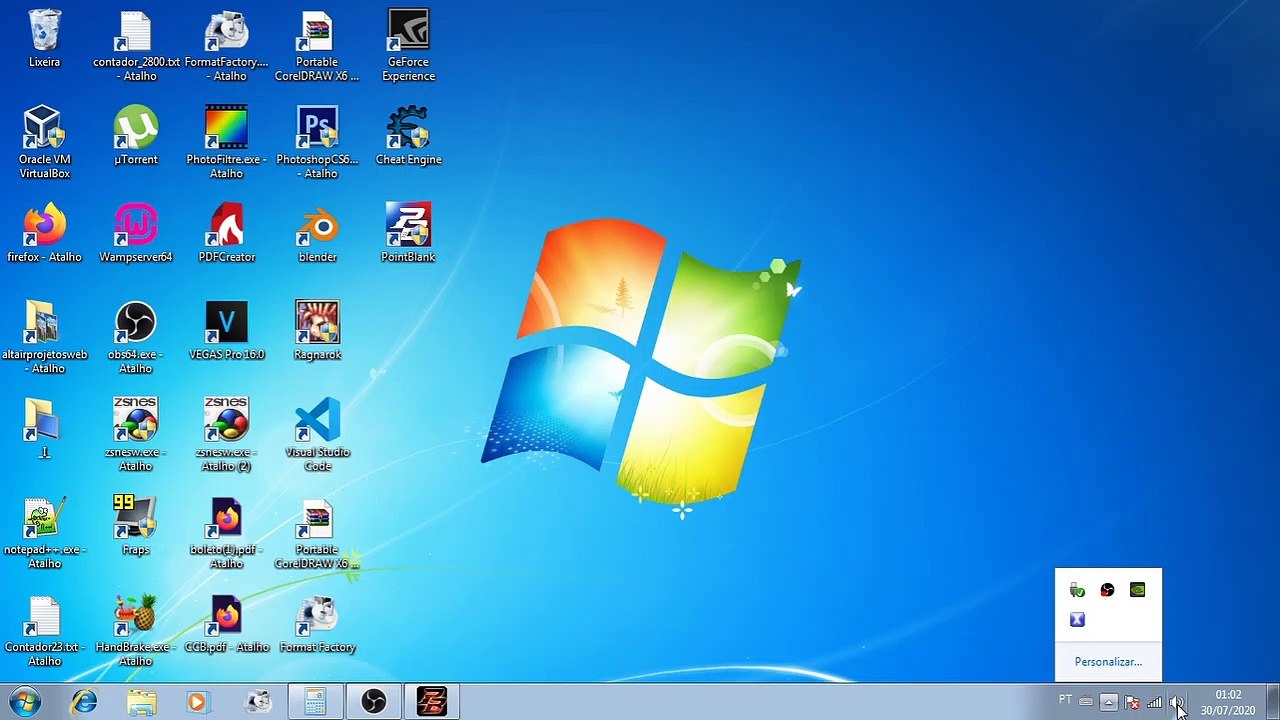This screenshot has width=1280, height=720.
Task: Open the PT language bar indicator
Action: click(1065, 700)
